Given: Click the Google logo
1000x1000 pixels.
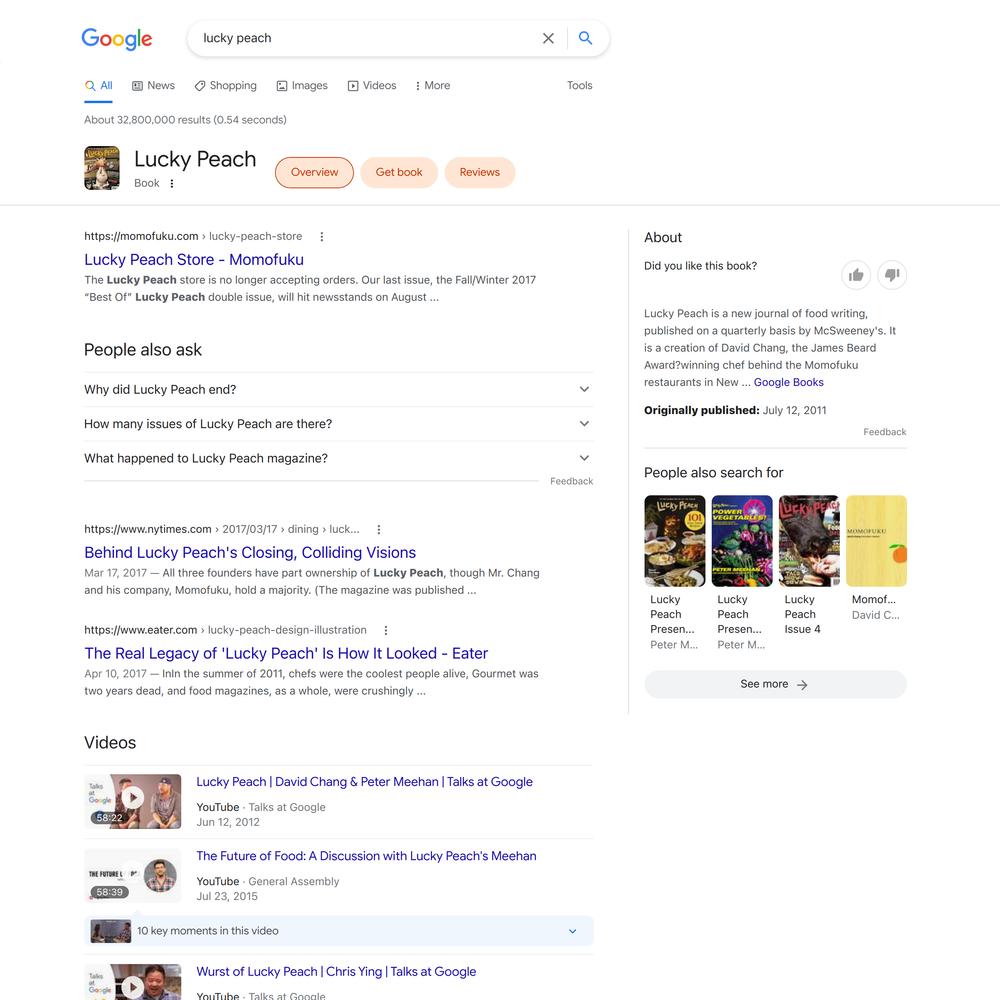Looking at the screenshot, I should [x=117, y=39].
